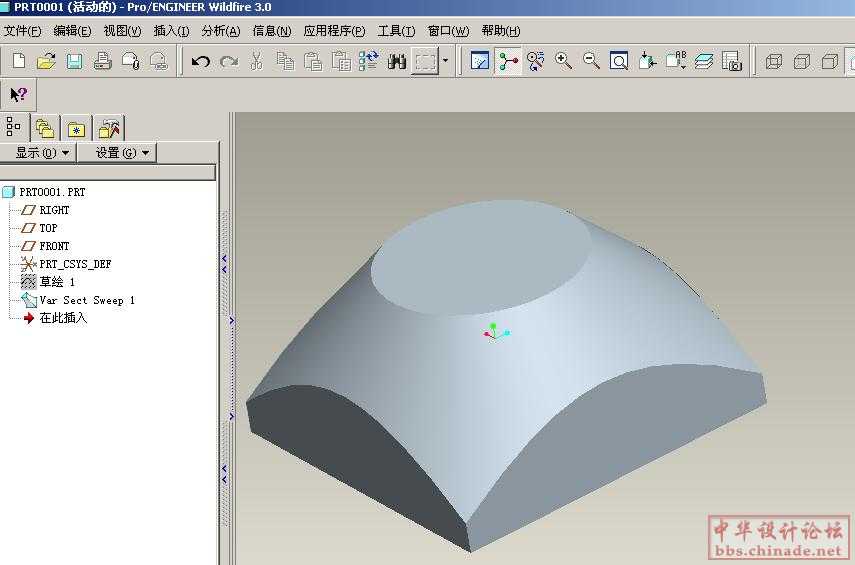Image resolution: width=855 pixels, height=565 pixels.
Task: Click the 在此插入 insert marker
Action: click(x=55, y=318)
